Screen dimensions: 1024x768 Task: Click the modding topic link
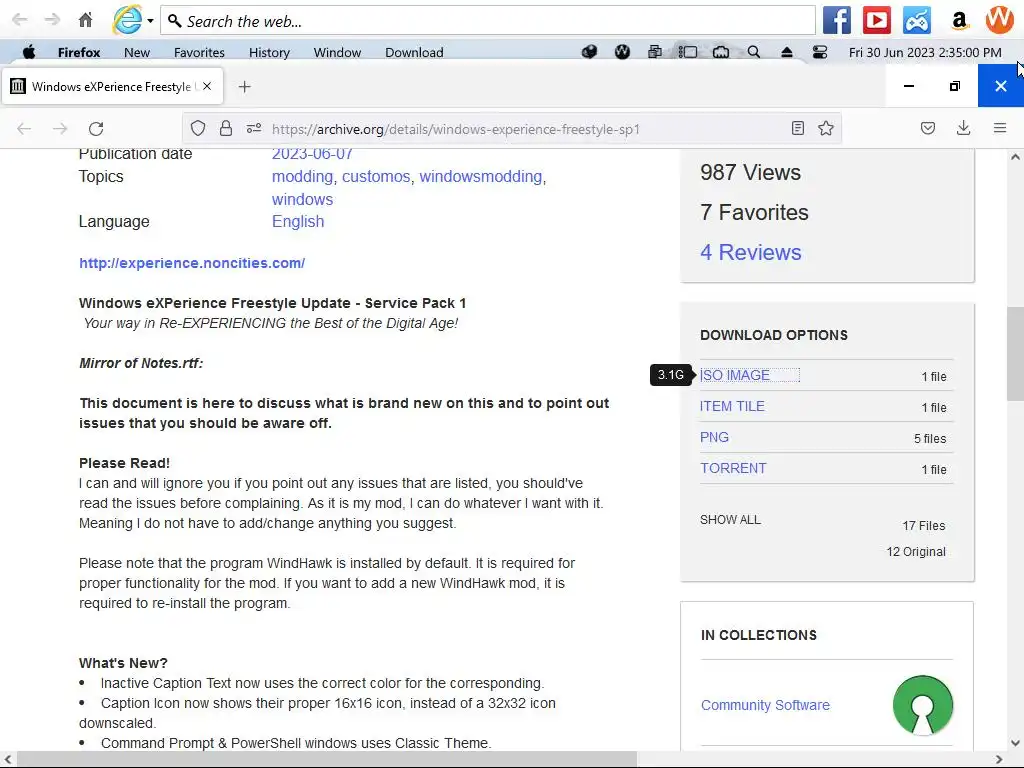pos(302,176)
